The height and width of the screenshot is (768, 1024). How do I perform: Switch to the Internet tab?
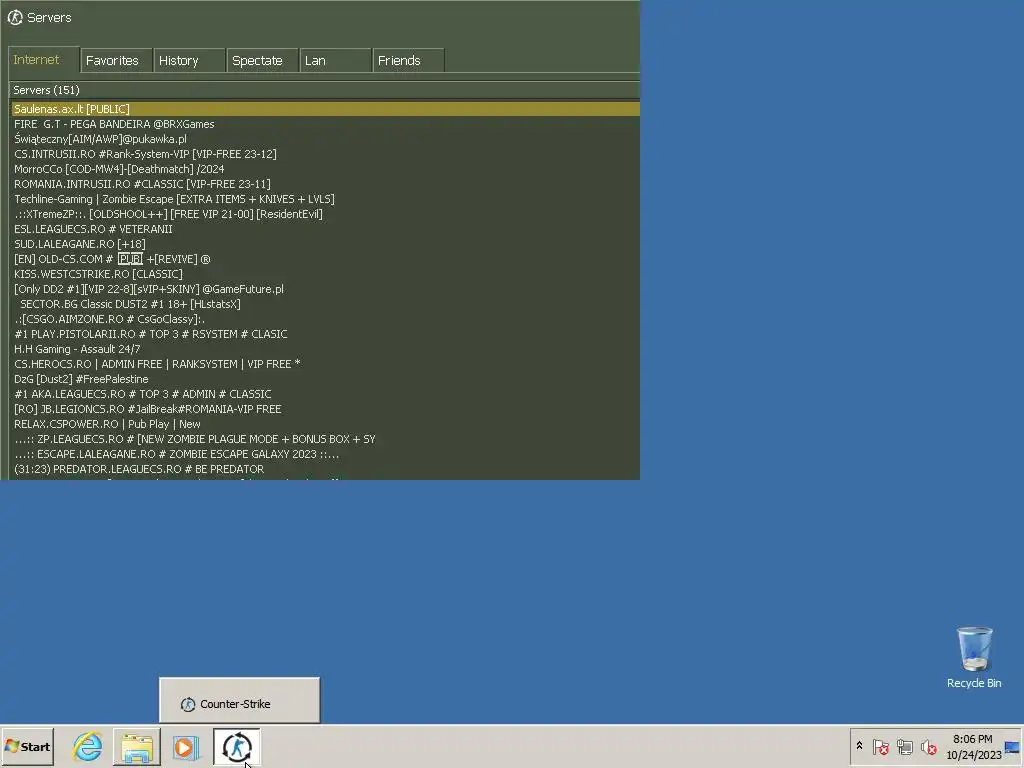tap(44, 59)
